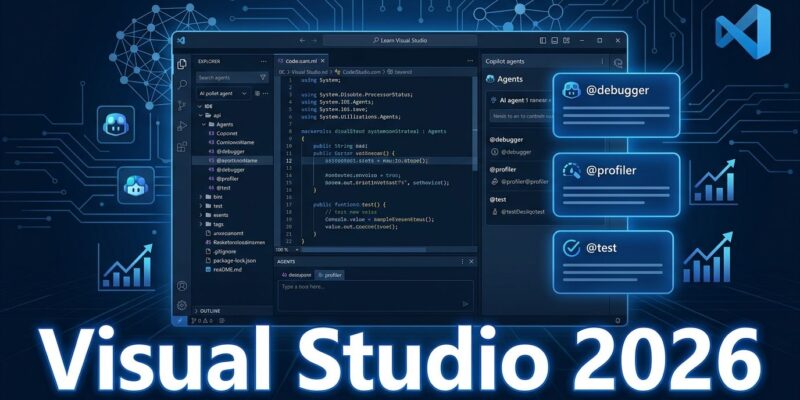Image resolution: width=800 pixels, height=400 pixels.
Task: Open the Source Control view in activity bar
Action: 182,106
